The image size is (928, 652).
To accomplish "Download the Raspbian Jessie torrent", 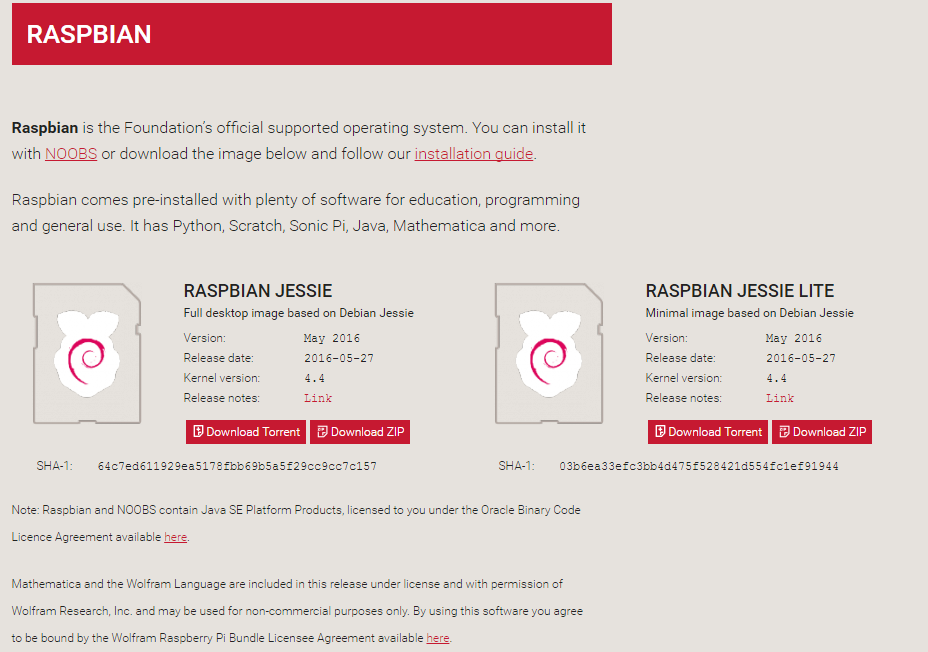I will click(x=246, y=432).
